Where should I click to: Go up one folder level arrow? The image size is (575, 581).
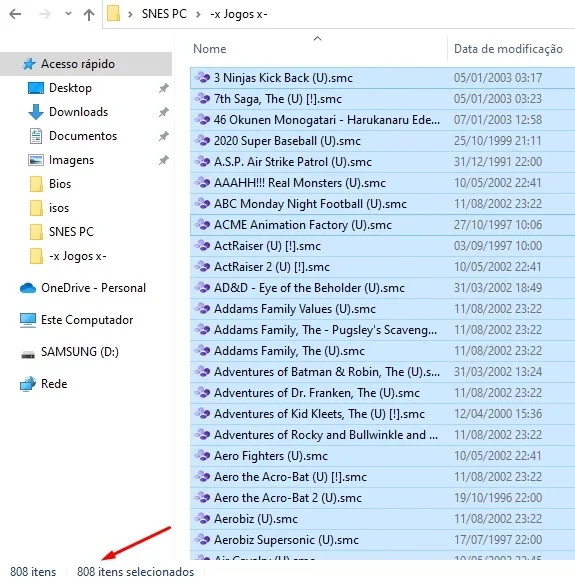click(89, 14)
